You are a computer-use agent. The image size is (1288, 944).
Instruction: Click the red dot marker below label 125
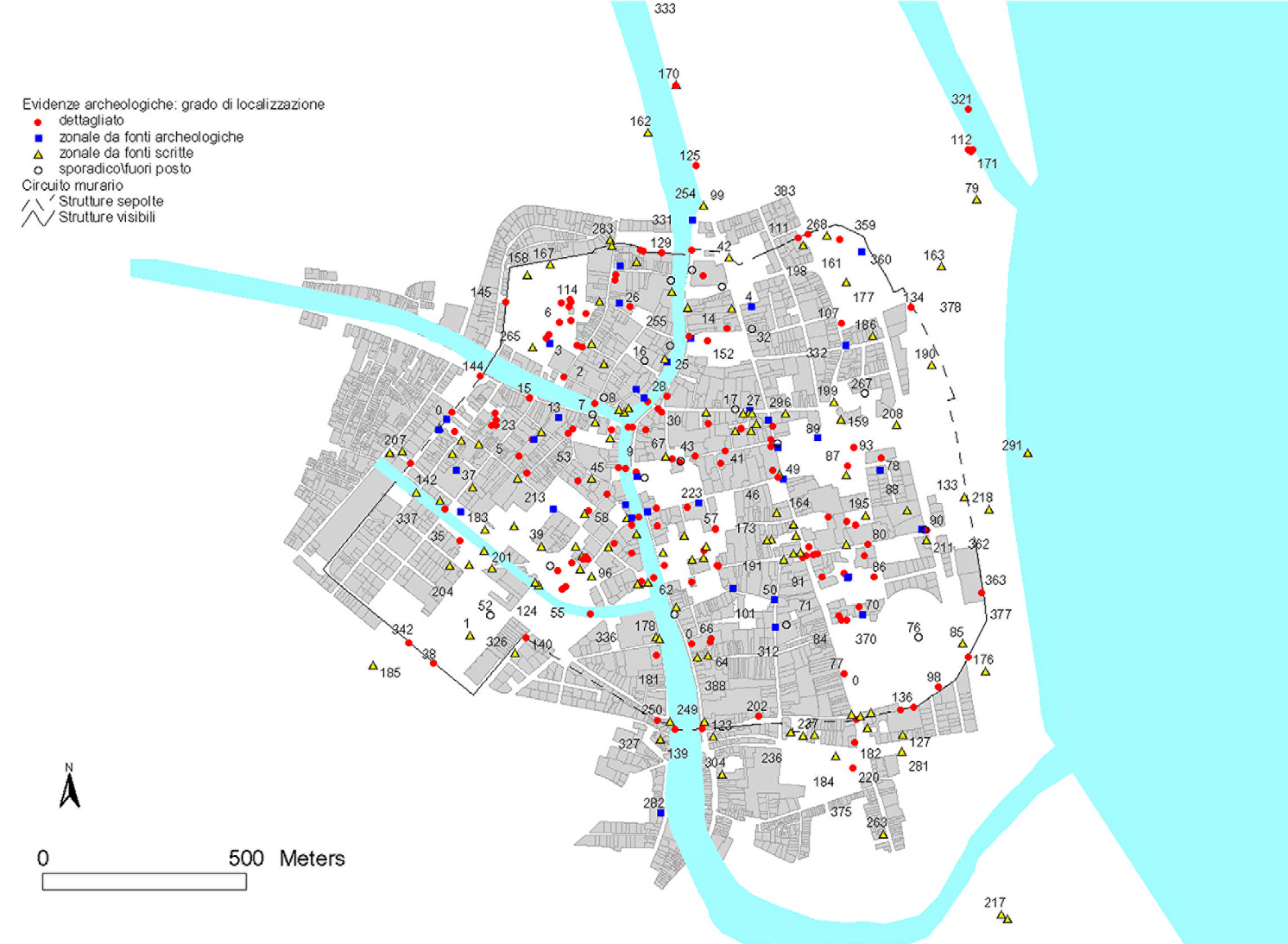(696, 166)
